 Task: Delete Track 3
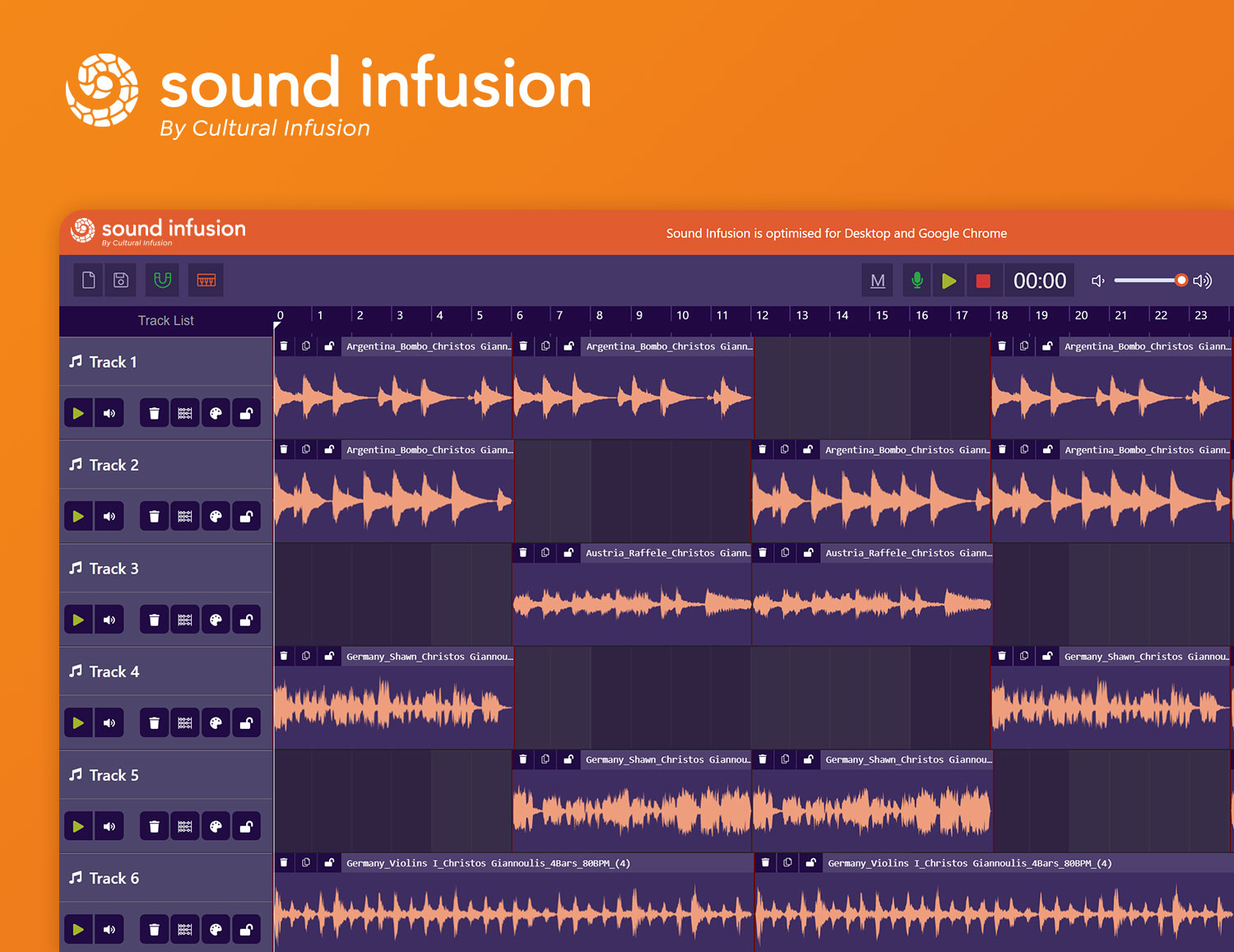click(154, 620)
